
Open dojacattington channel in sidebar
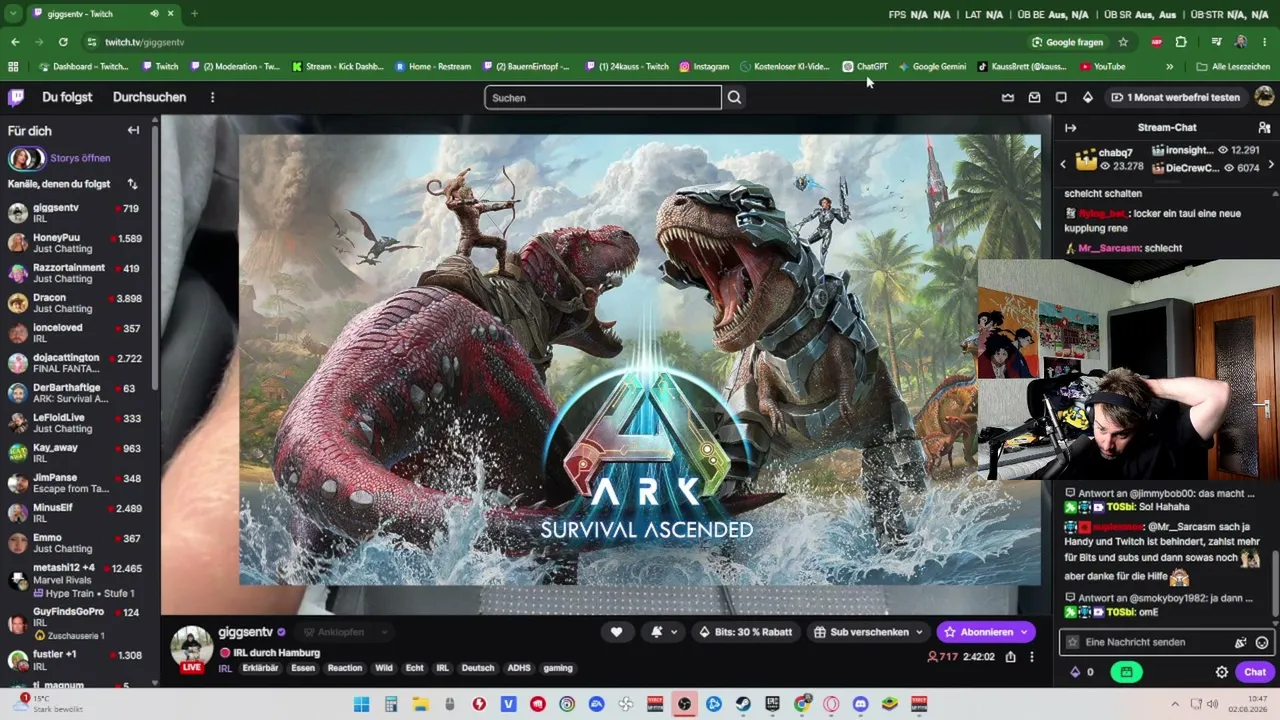pyautogui.click(x=76, y=364)
